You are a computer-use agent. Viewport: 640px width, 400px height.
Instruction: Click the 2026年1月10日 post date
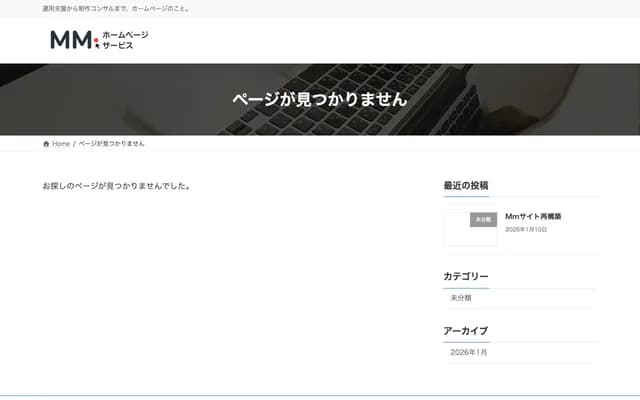coord(526,230)
